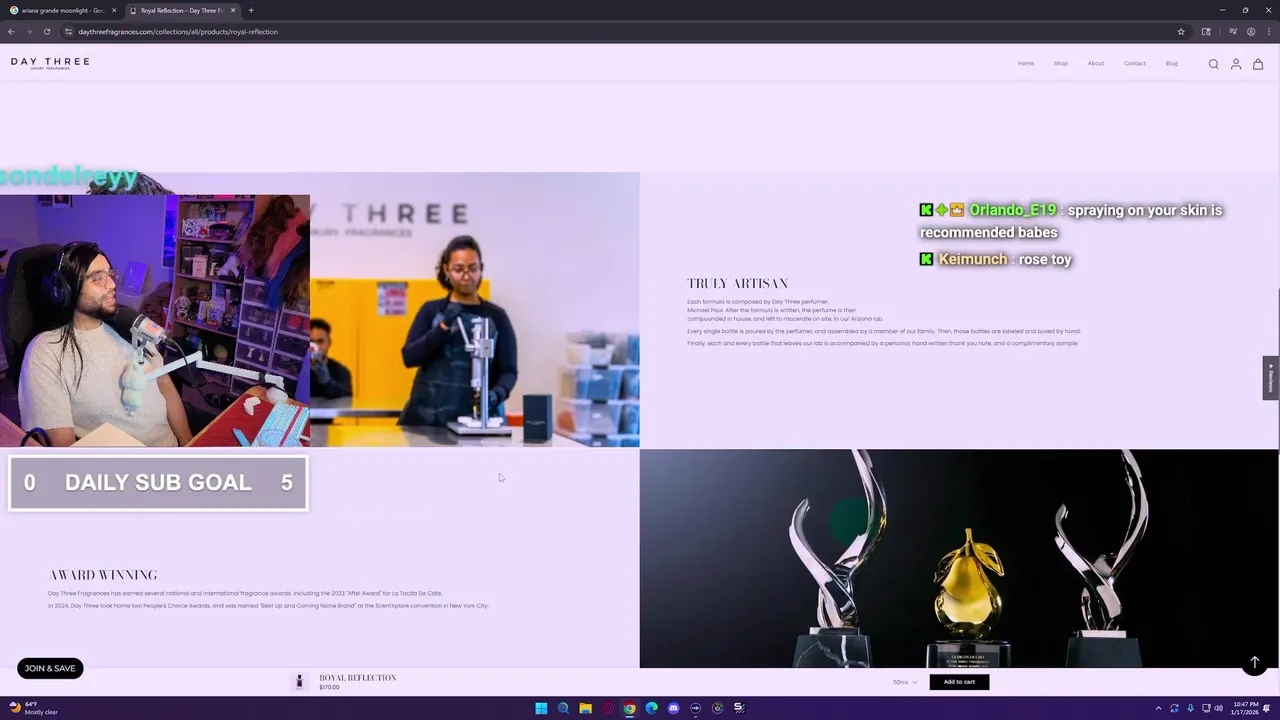Go back with the browser back arrow
The image size is (1280, 720).
(11, 32)
